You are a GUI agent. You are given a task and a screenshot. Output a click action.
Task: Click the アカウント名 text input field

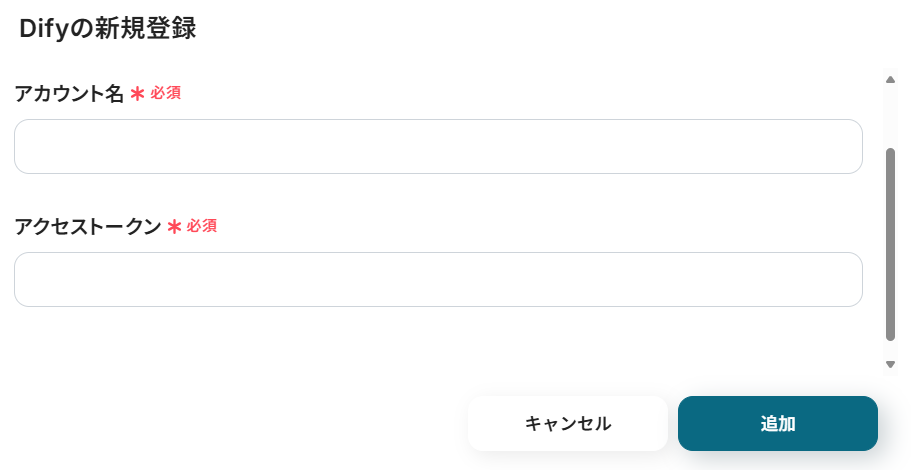[x=438, y=147]
